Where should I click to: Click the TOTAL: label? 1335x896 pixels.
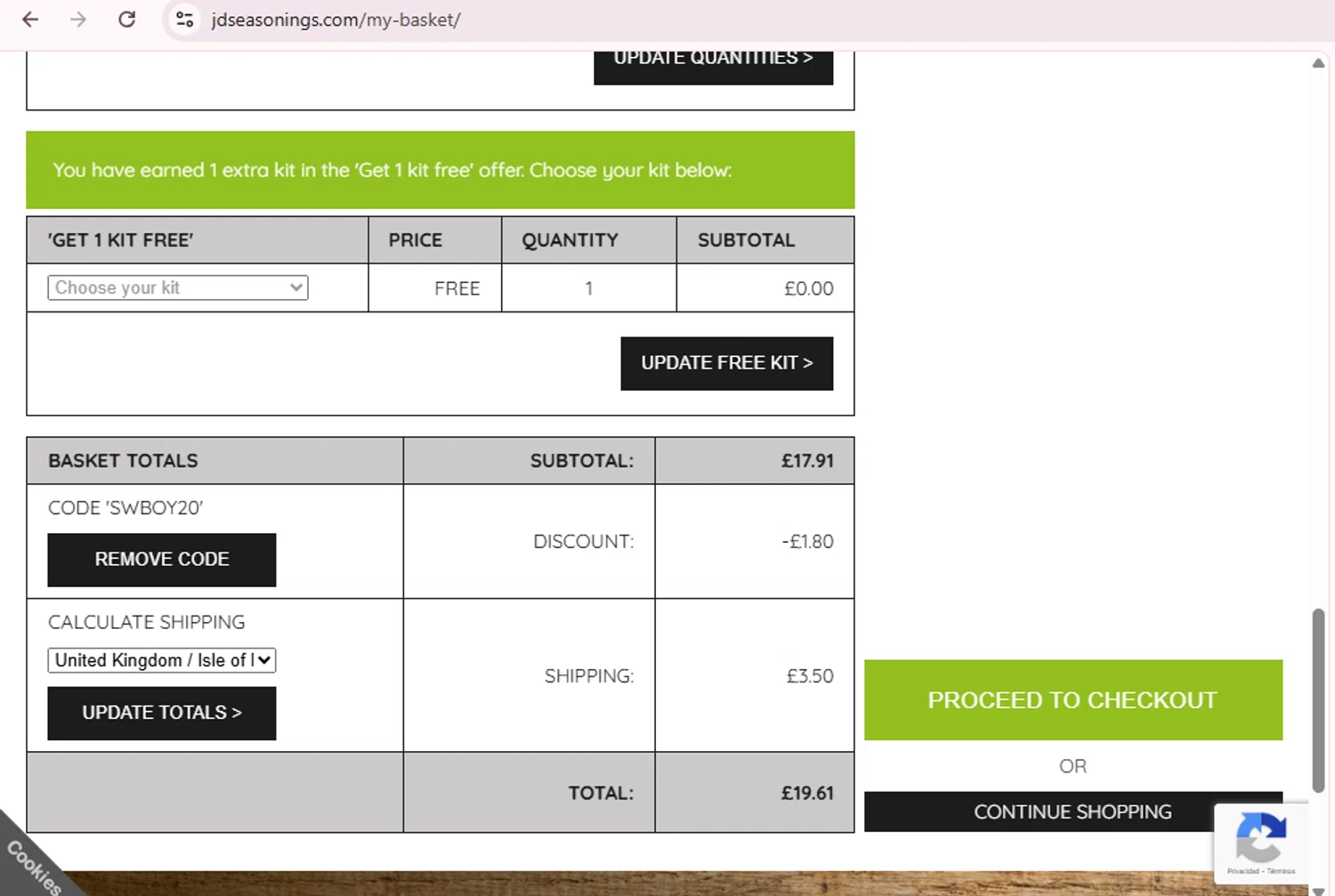point(602,793)
